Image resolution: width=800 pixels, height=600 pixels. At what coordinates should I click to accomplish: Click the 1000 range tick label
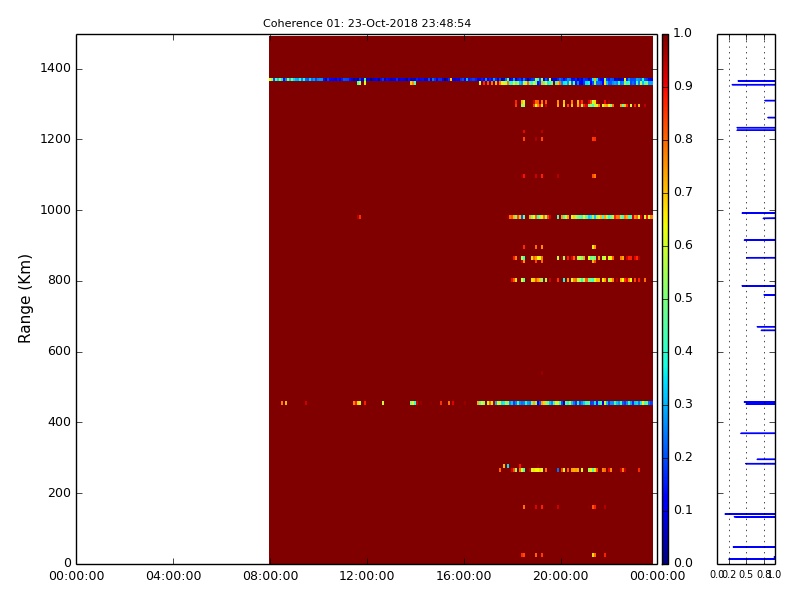(56, 210)
